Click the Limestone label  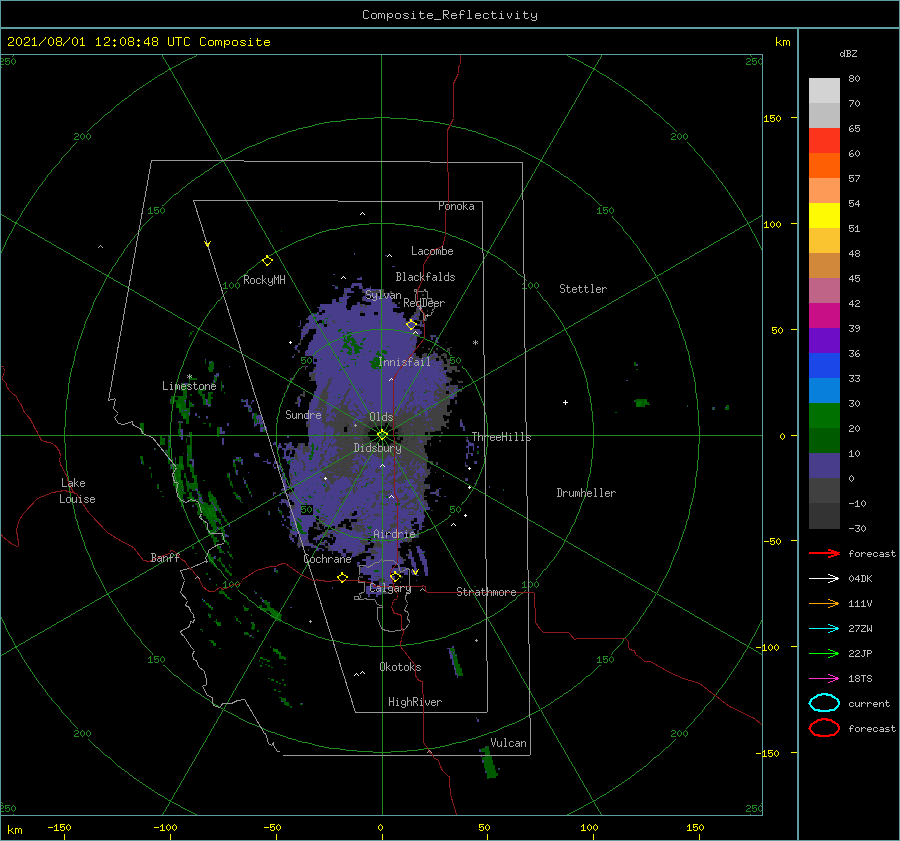tap(189, 386)
